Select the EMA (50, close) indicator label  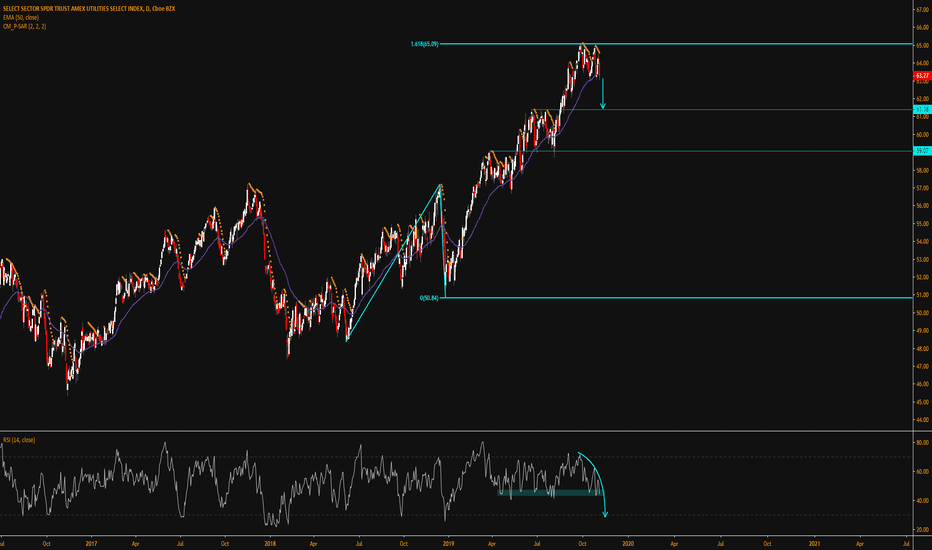[21, 18]
